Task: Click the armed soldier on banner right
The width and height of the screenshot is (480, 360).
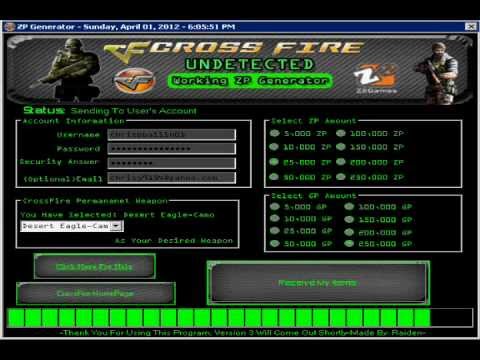Action: [438, 73]
